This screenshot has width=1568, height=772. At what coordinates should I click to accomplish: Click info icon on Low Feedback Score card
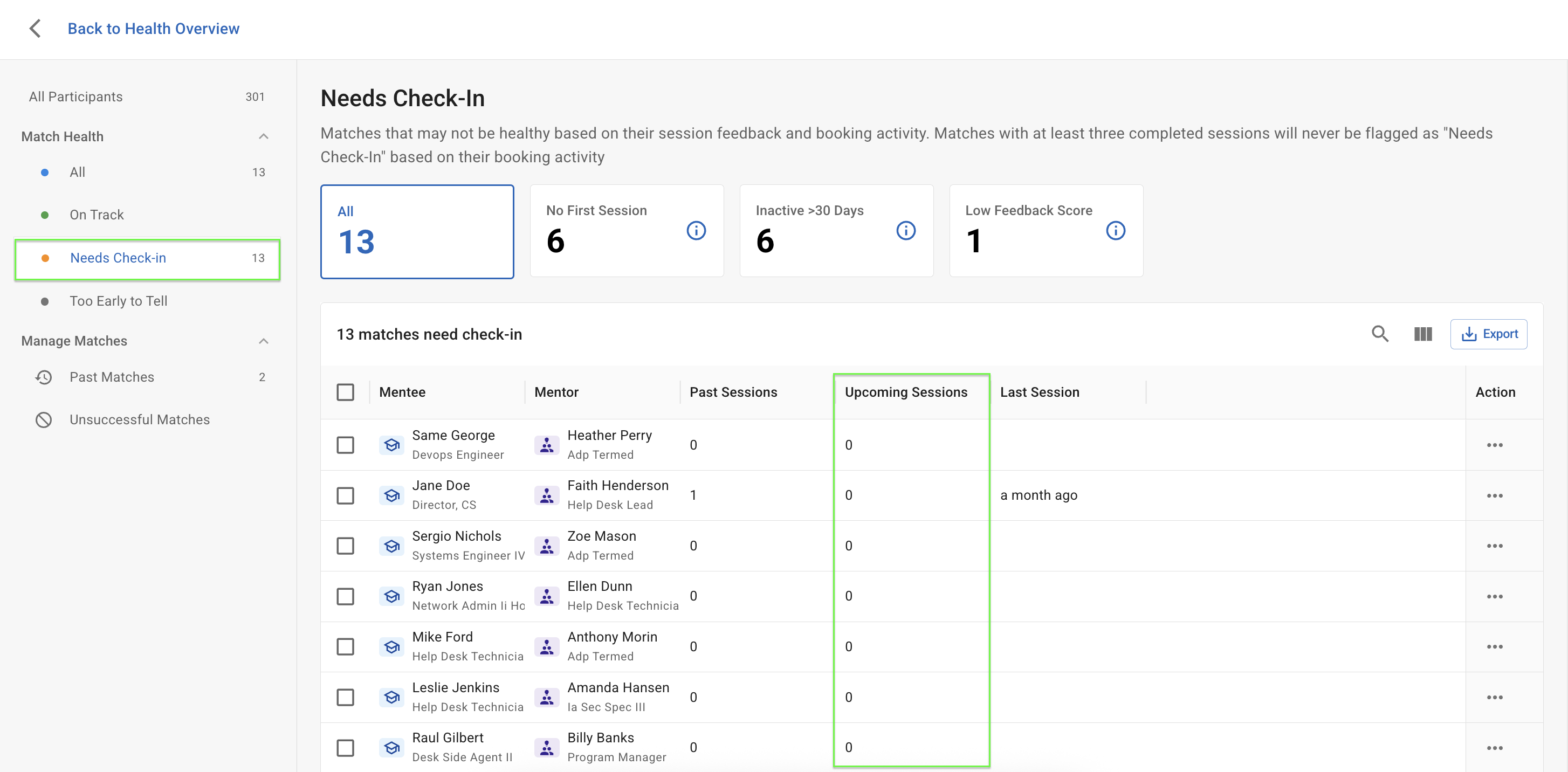click(1115, 231)
